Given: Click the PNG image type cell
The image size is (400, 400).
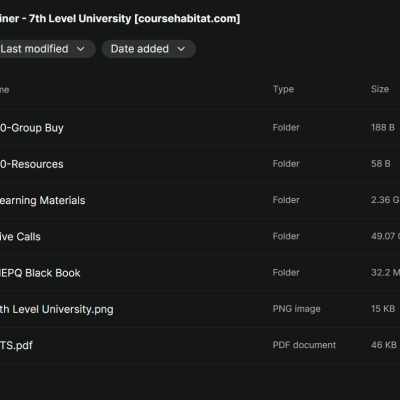Looking at the screenshot, I should (296, 309).
